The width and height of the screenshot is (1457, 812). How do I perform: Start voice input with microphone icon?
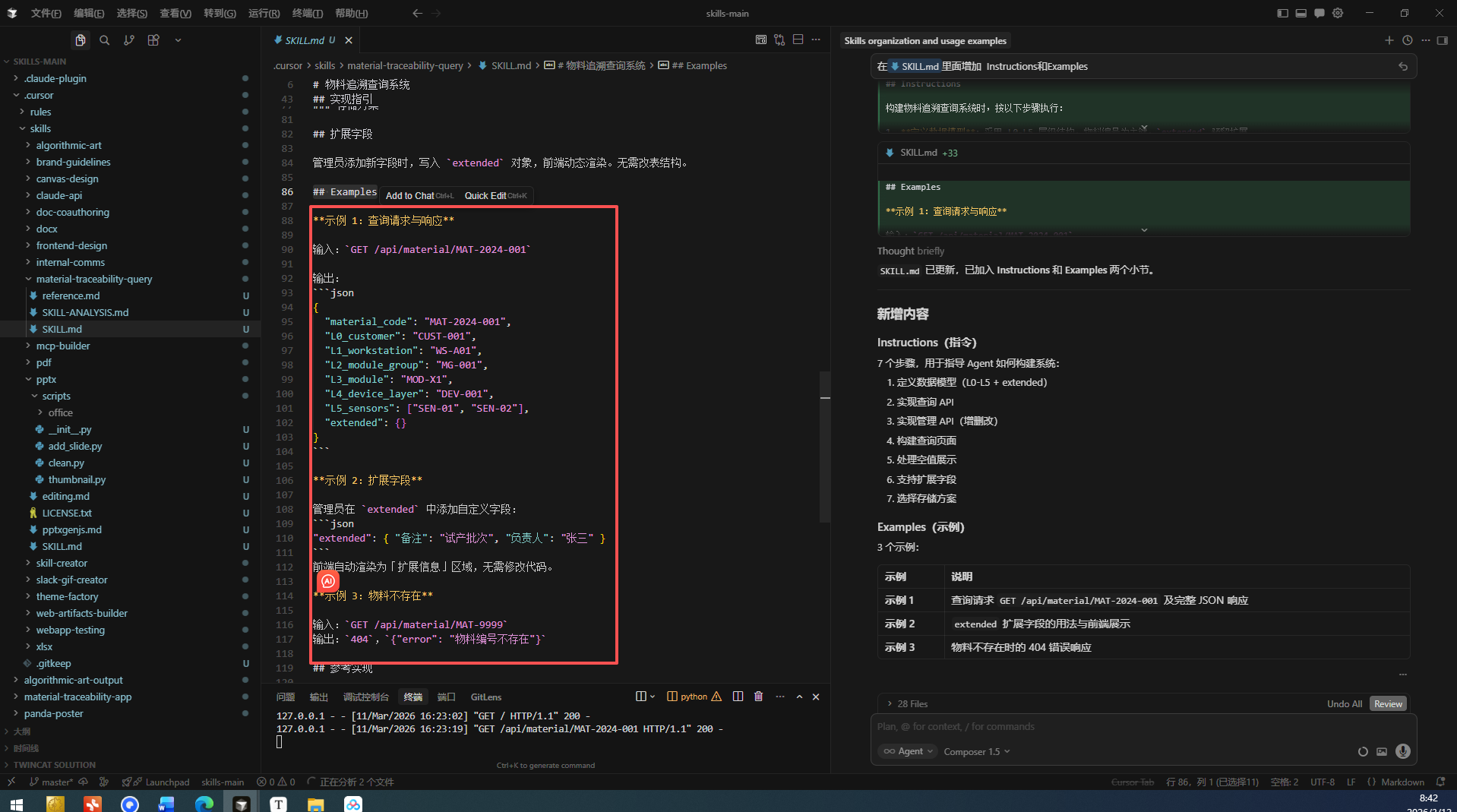1402,751
